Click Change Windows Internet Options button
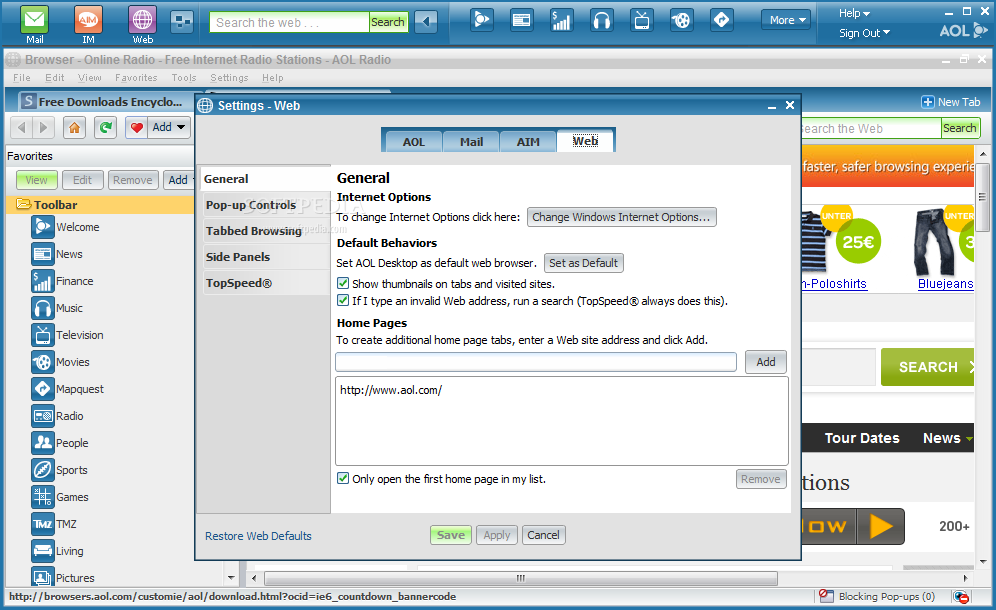This screenshot has height=610, width=996. 621,217
